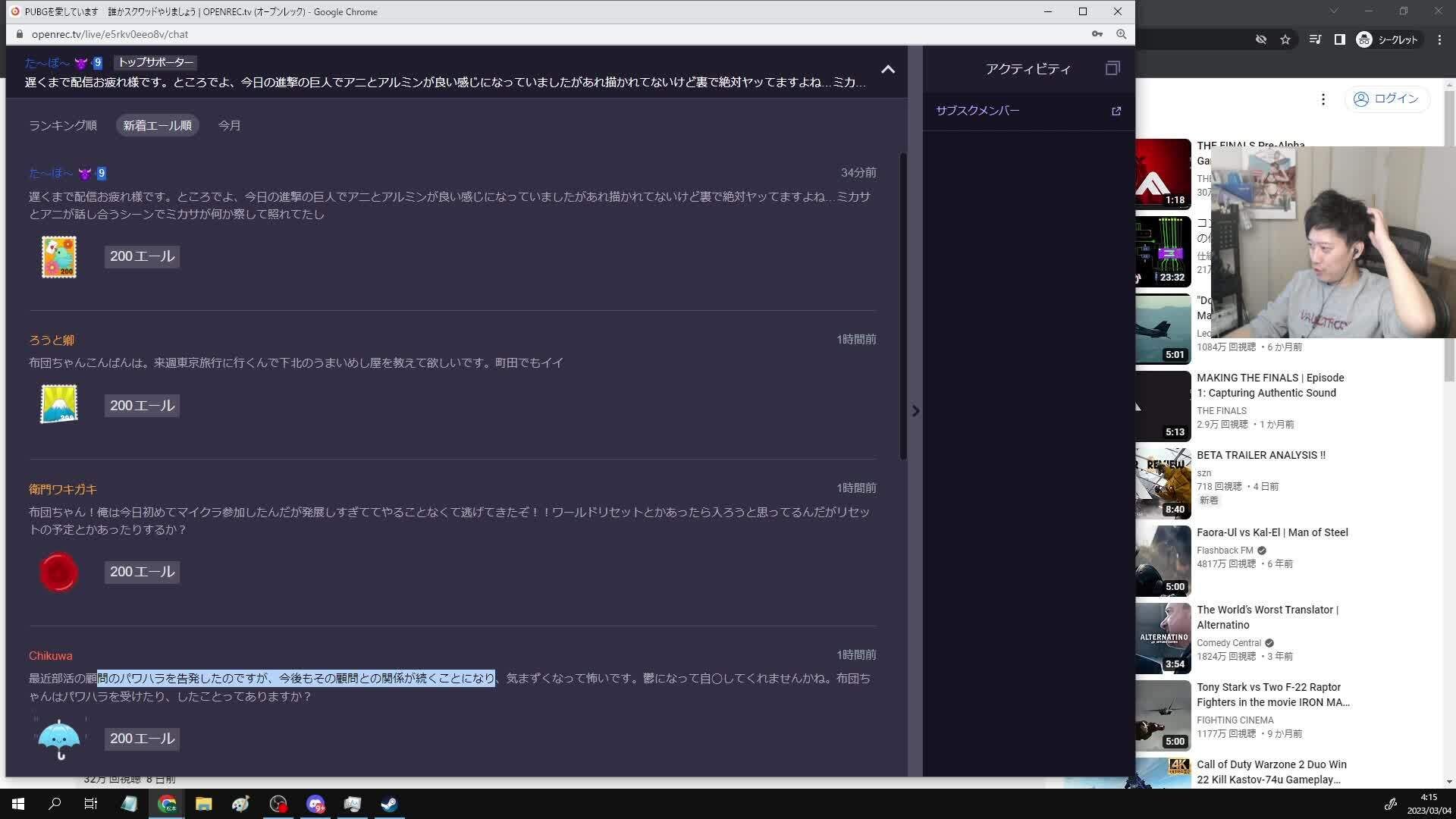Image resolution: width=1456 pixels, height=819 pixels.
Task: Open the Windows Start menu
Action: tap(18, 804)
